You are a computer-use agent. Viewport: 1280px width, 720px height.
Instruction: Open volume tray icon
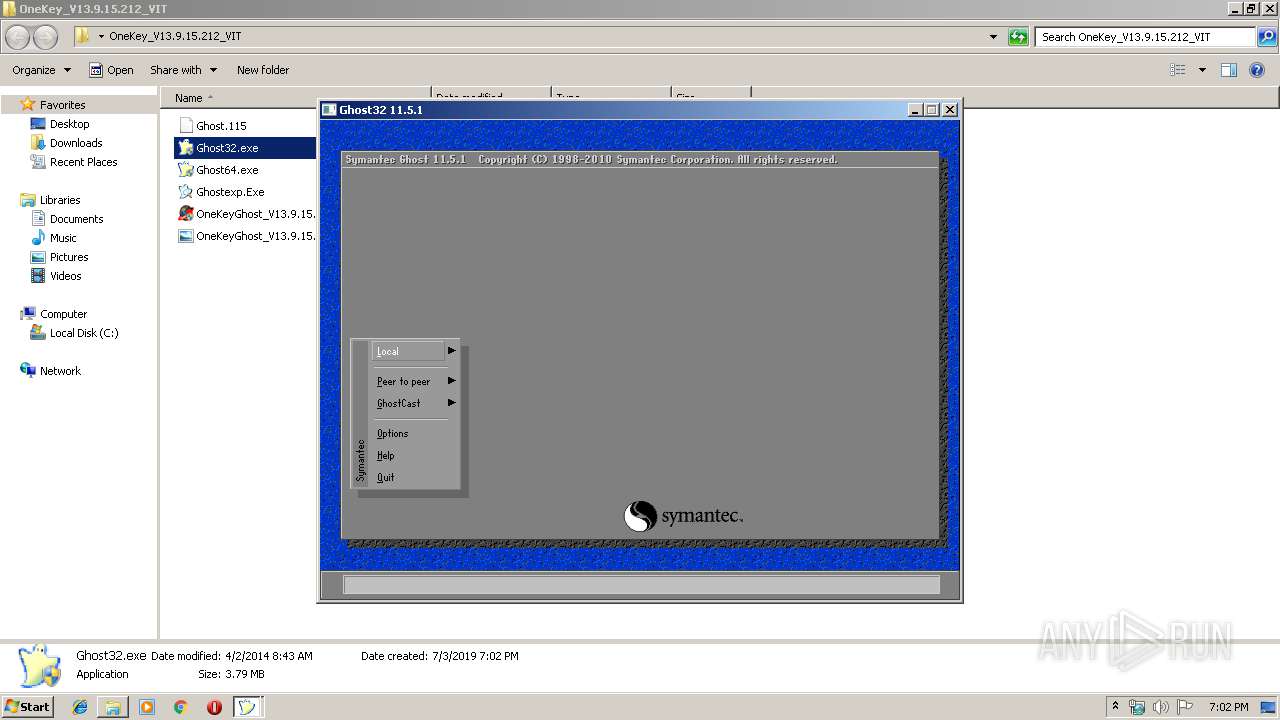[1161, 707]
